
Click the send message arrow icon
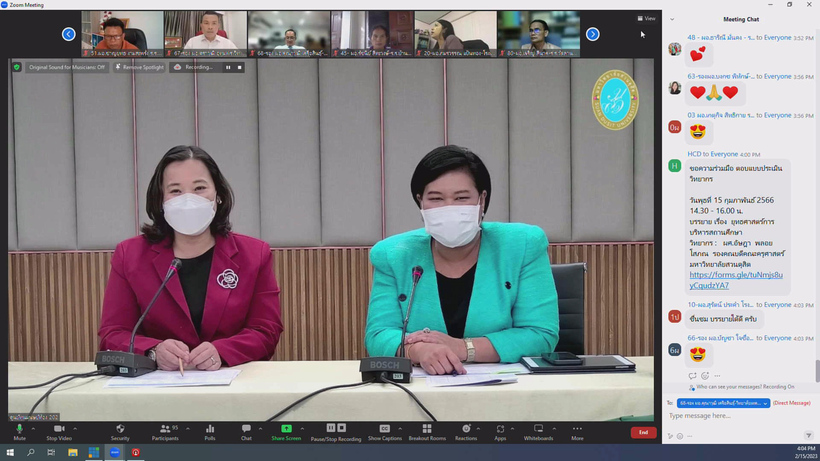(x=808, y=436)
